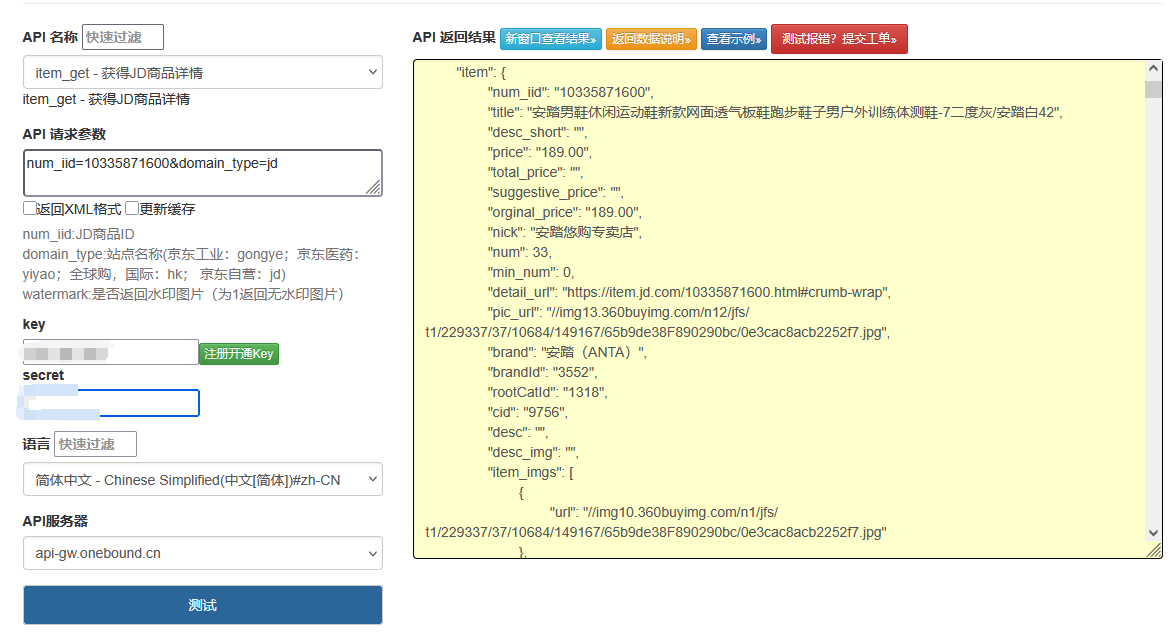Click the detail_url item.jd.com link text
Viewport: 1173px width, 640px height.
click(x=726, y=292)
